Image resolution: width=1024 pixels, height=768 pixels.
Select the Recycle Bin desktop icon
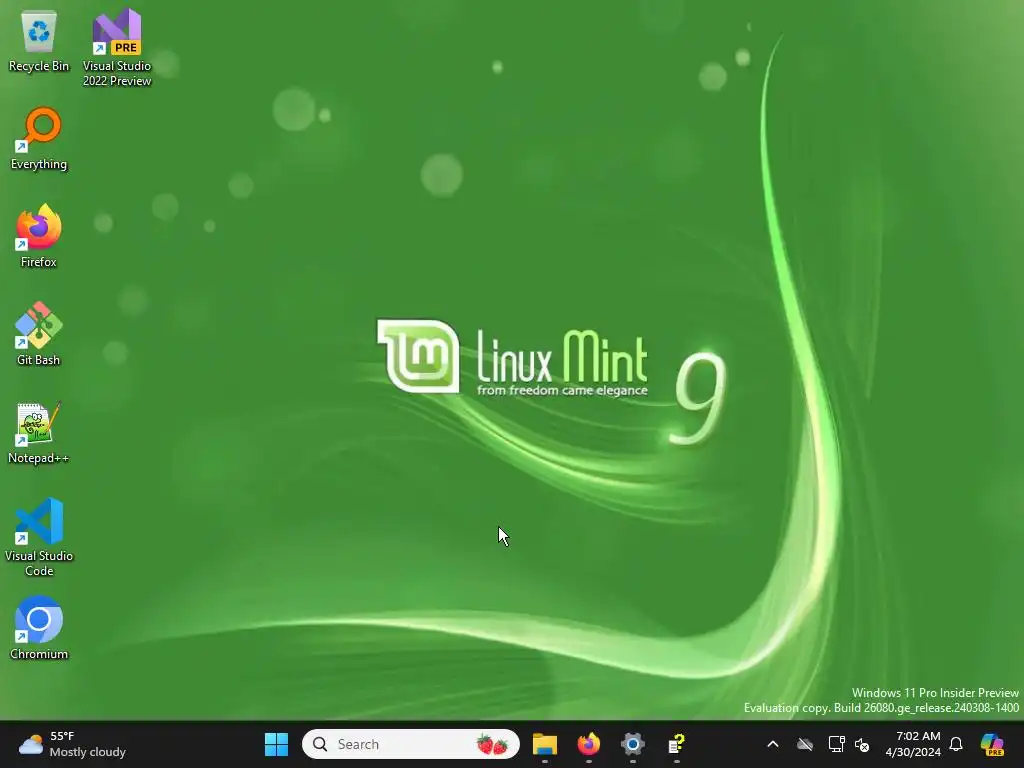tap(39, 41)
